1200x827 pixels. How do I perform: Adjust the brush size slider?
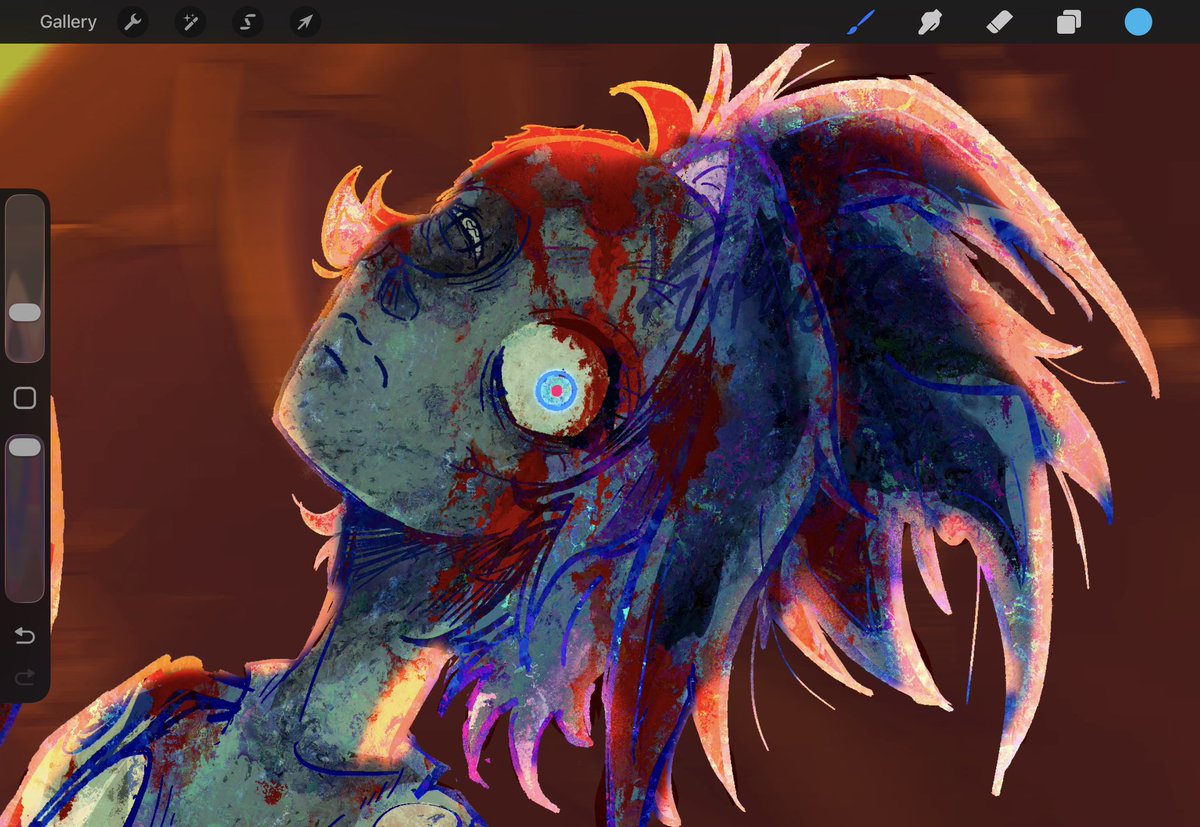25,278
